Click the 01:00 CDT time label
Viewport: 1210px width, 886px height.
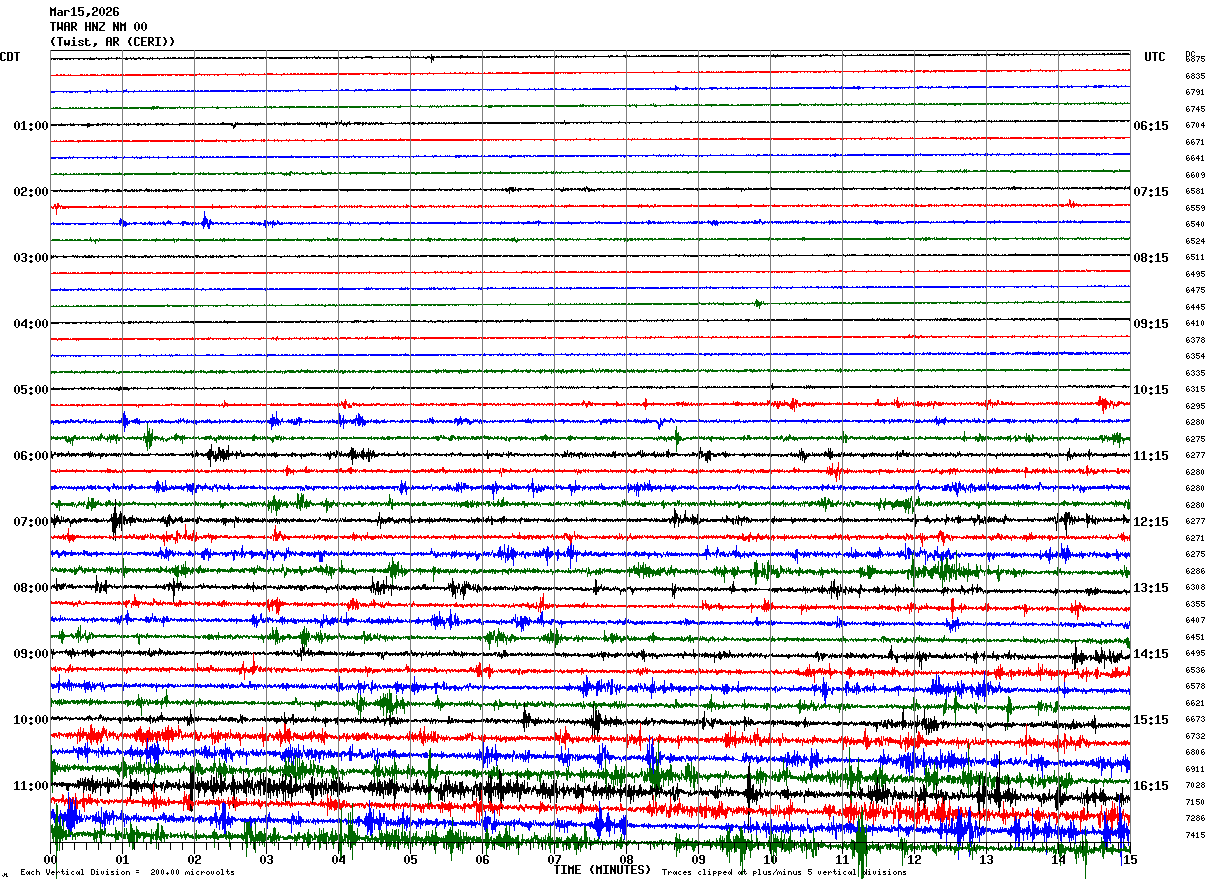[31, 126]
